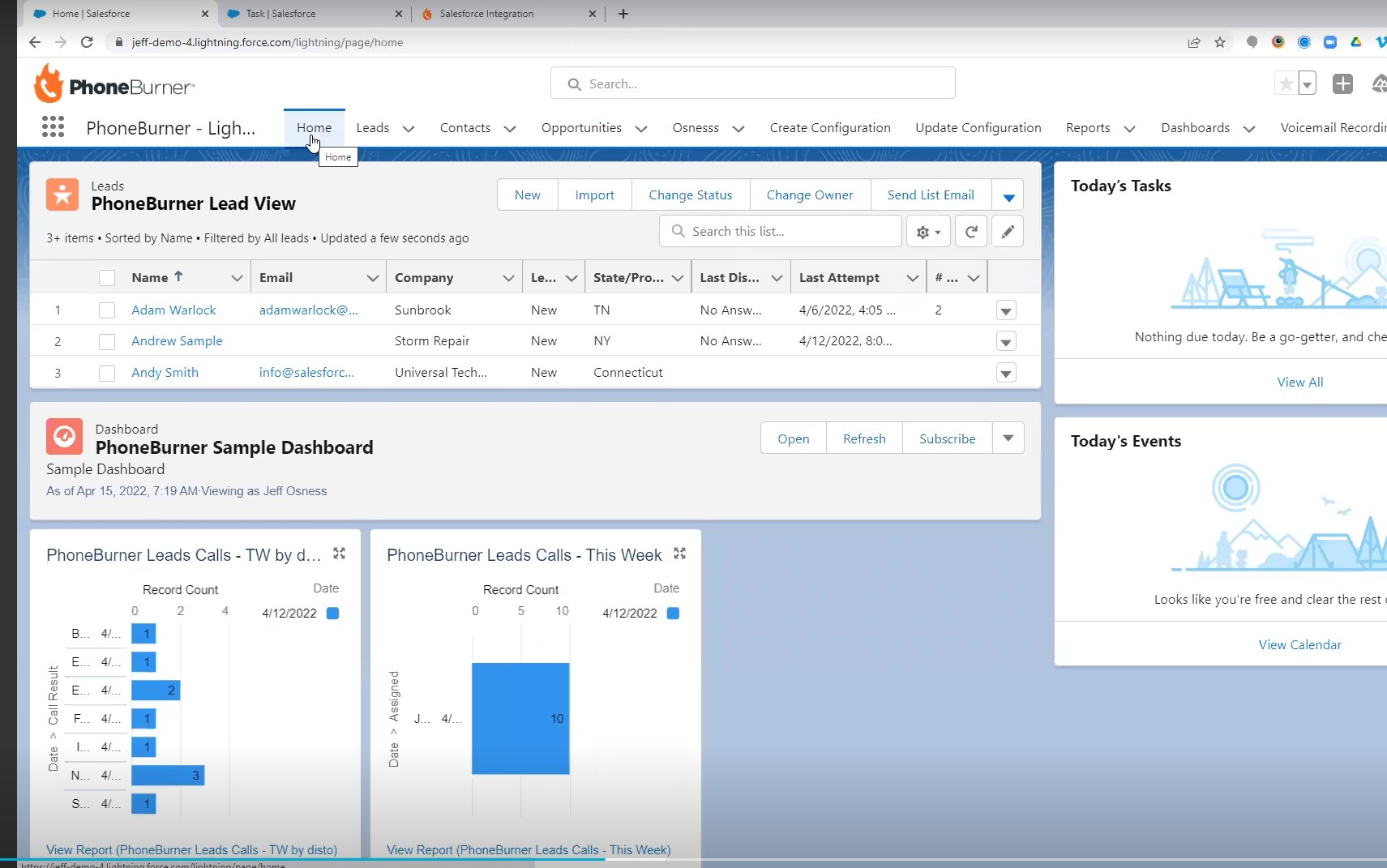Subscribe to the dashboard

pos(947,438)
